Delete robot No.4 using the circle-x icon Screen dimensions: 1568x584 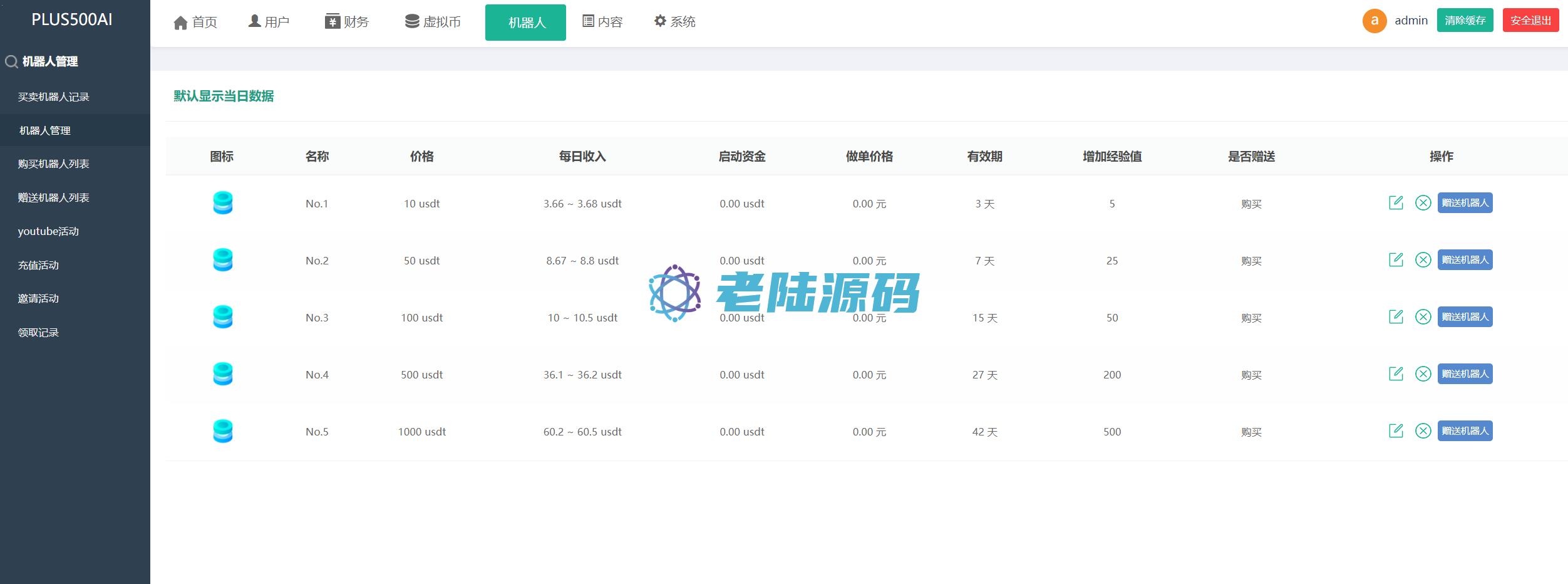click(x=1423, y=374)
